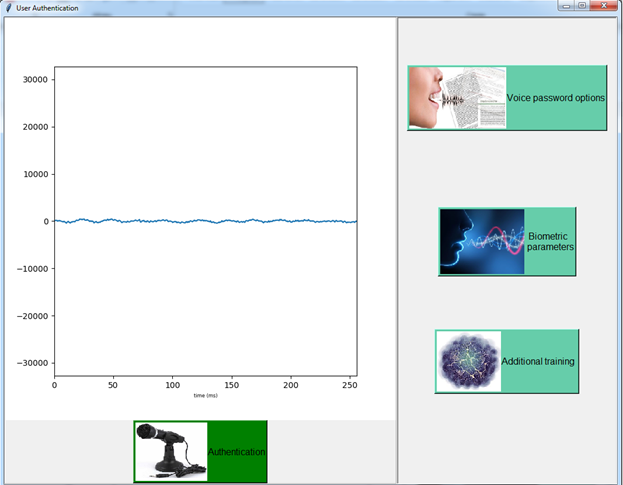Screen dimensions: 623x485
Task: Click the Authentication button with microphone
Action: [x=200, y=452]
